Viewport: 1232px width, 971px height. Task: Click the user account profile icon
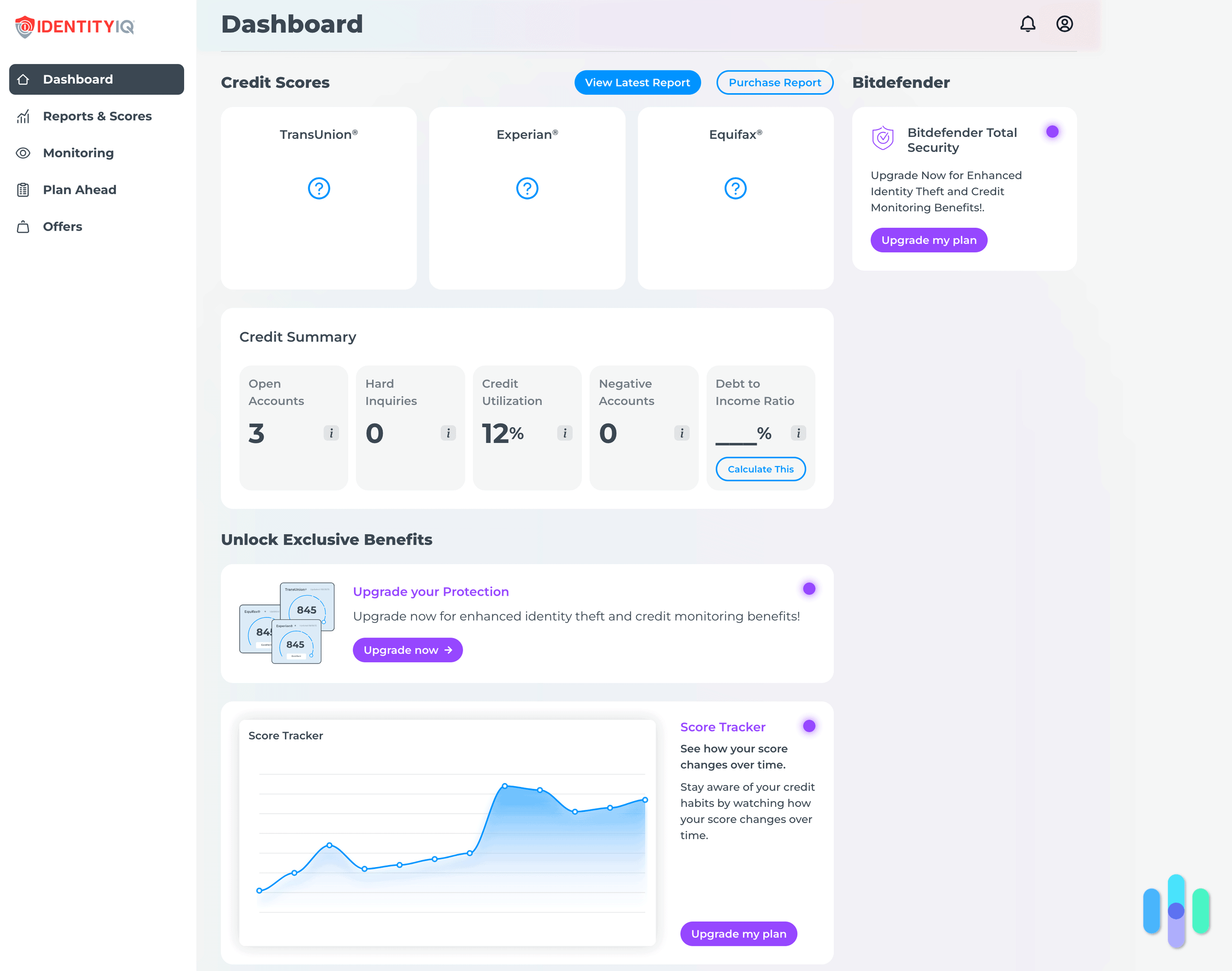pyautogui.click(x=1064, y=24)
